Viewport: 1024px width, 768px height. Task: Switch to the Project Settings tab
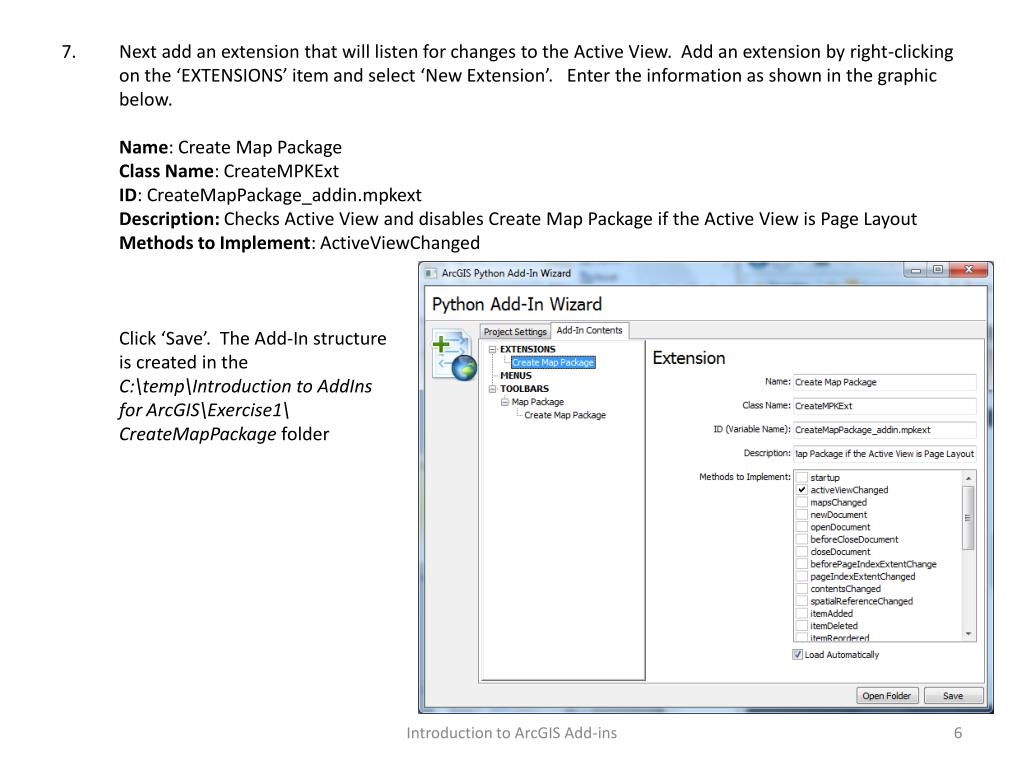pos(515,332)
